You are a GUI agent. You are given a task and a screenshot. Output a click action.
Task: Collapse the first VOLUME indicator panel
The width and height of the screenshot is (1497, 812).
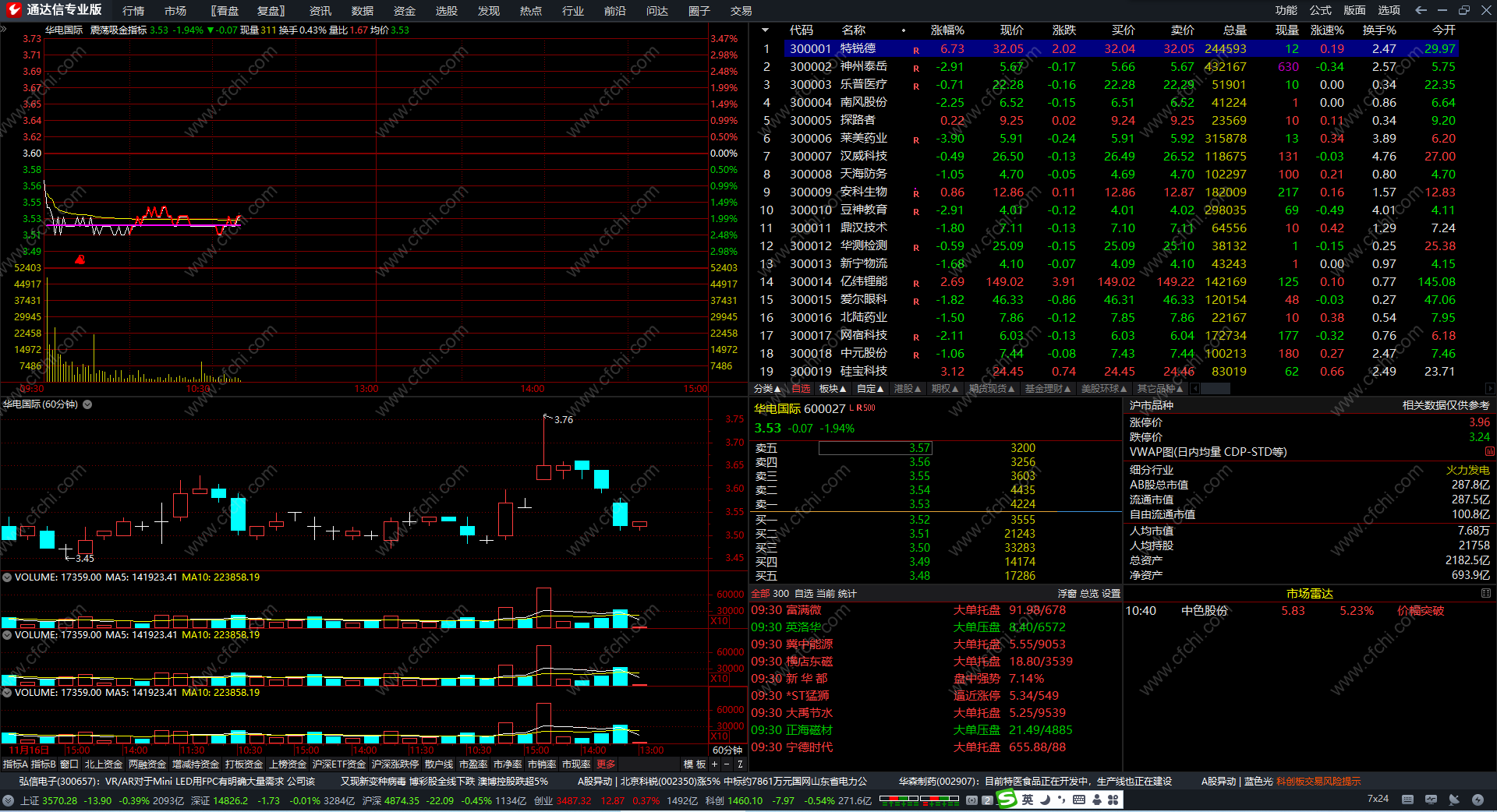point(7,577)
